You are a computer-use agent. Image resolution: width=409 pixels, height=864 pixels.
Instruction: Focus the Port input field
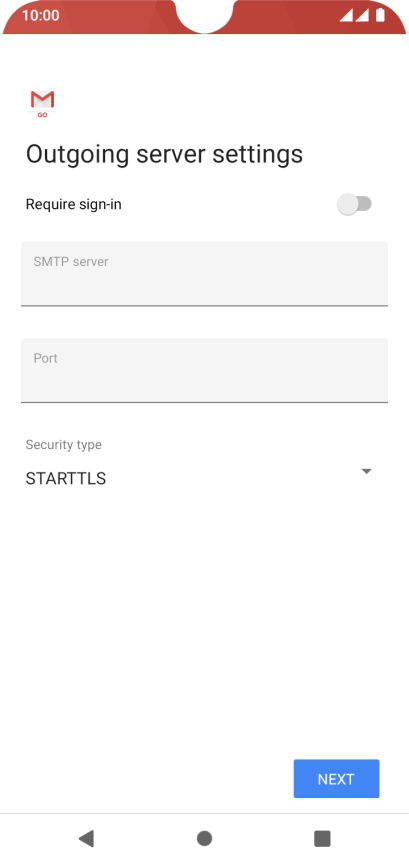pyautogui.click(x=204, y=370)
